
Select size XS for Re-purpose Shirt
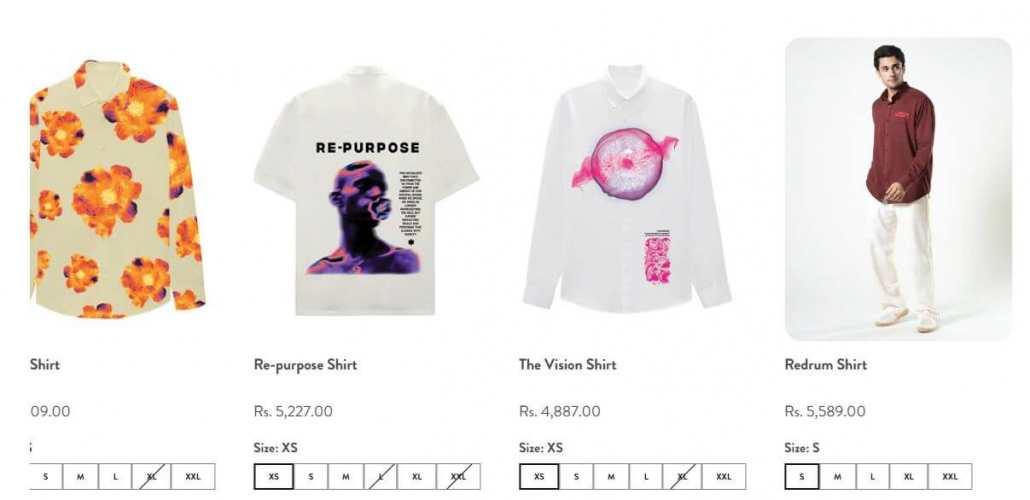tap(273, 476)
